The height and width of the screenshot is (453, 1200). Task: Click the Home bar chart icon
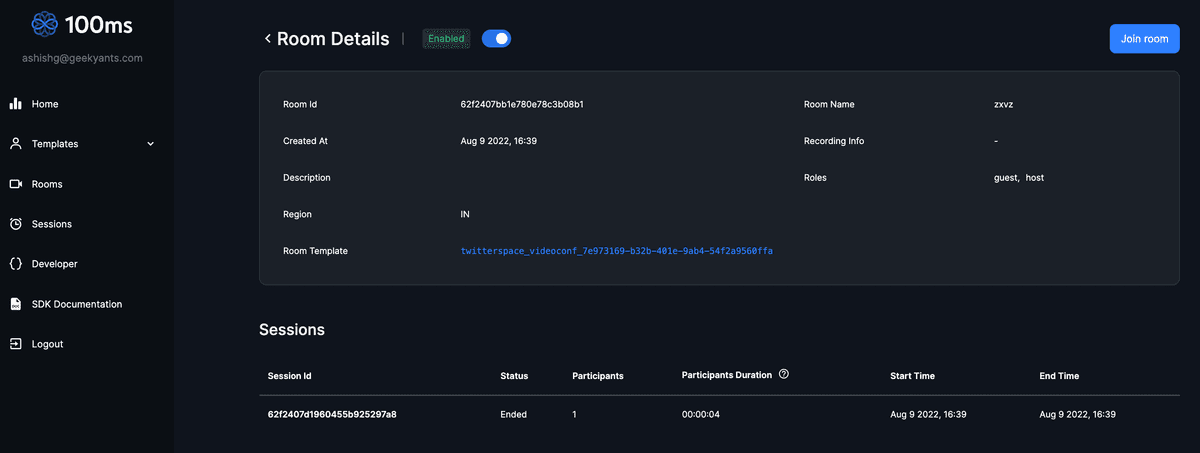(16, 104)
